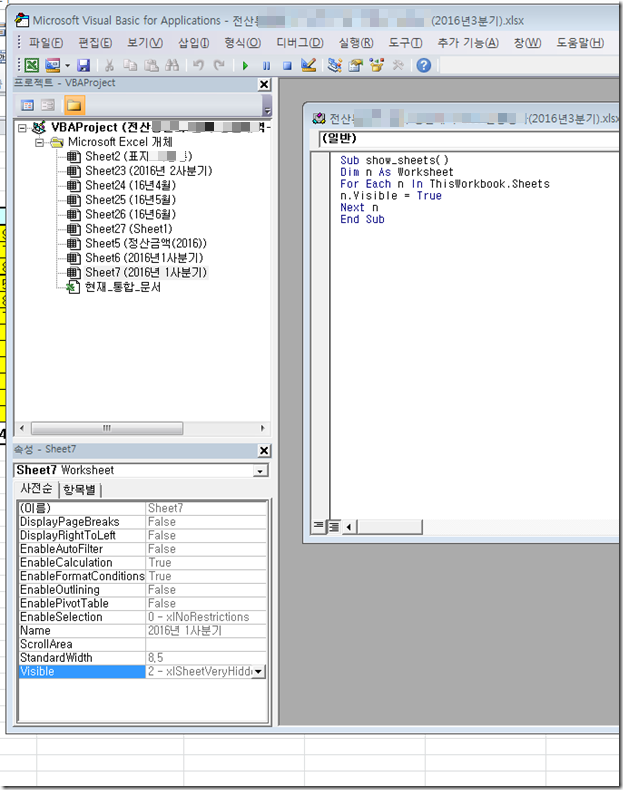Screen dimensions: 623x790
Task: Toggle Folders icon in project panel
Action: coord(74,105)
